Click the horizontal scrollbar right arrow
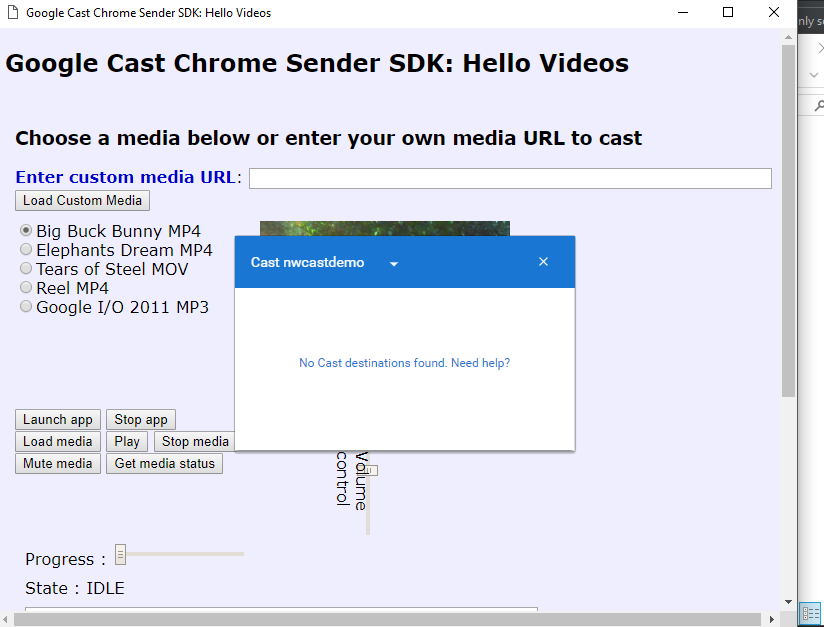This screenshot has height=627, width=824. (x=771, y=619)
